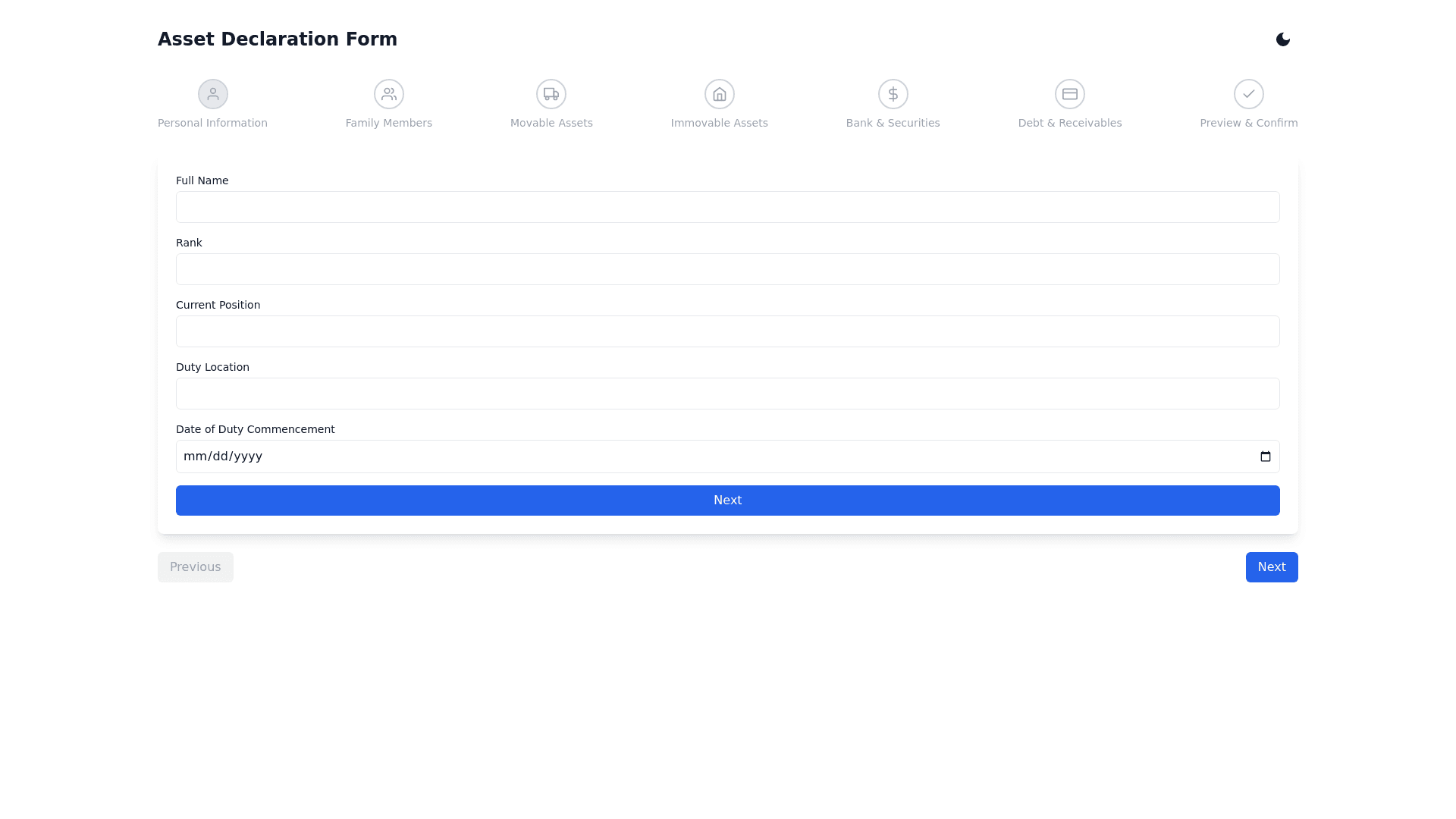Go to the Bank & Securities step label
Viewport: 1456px width, 819px height.
point(893,123)
